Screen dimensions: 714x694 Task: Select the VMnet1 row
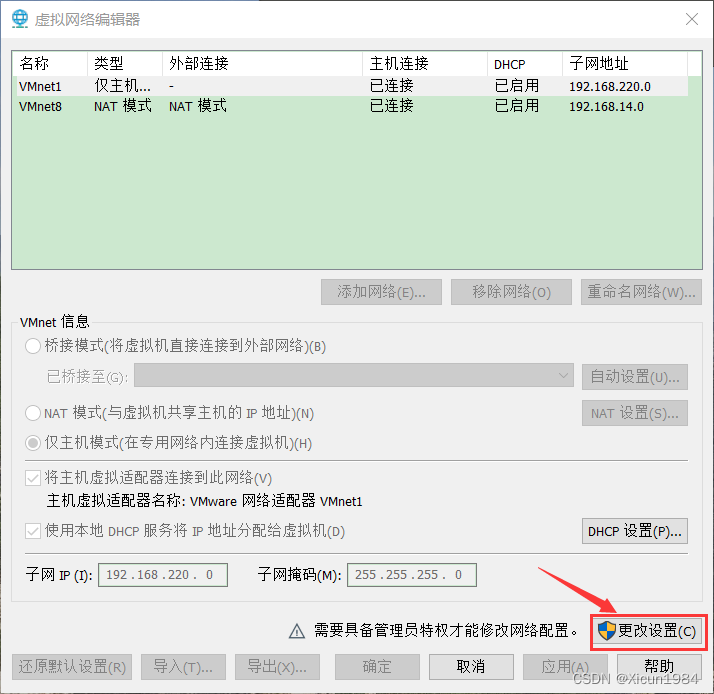pyautogui.click(x=352, y=86)
